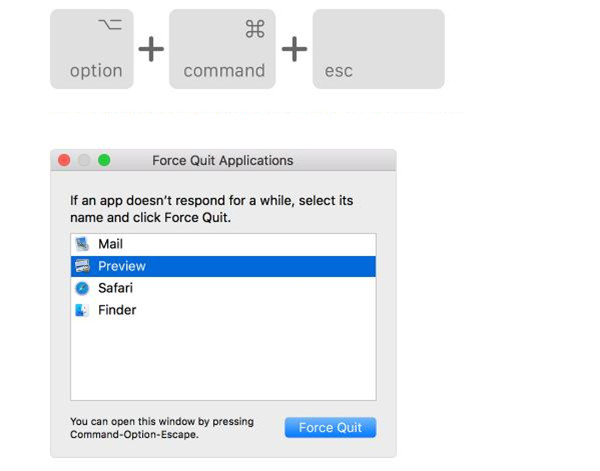Click the option symbol on the option key
This screenshot has height=471, width=600.
click(110, 25)
